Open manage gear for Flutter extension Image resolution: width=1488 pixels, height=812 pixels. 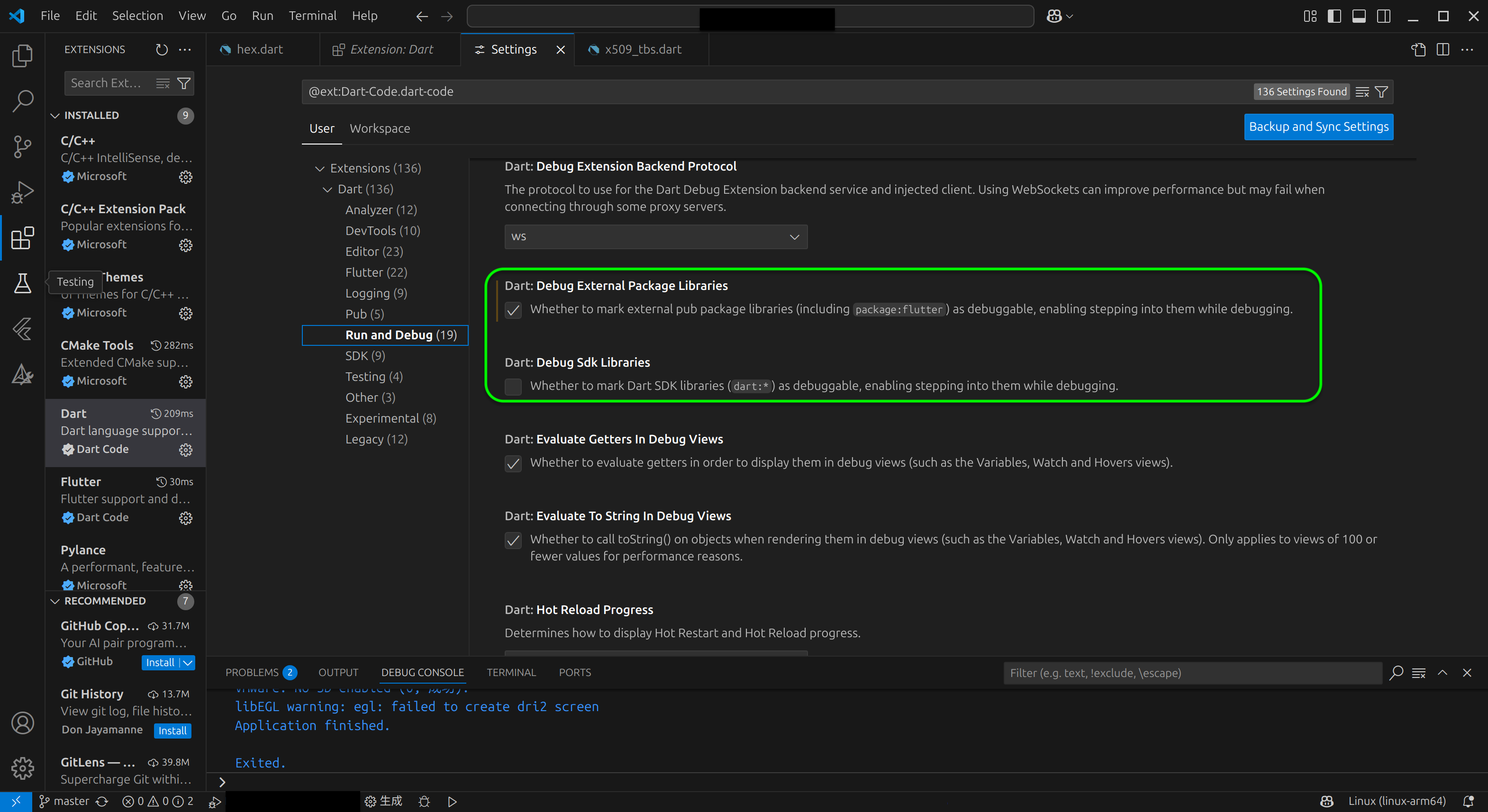coord(185,518)
